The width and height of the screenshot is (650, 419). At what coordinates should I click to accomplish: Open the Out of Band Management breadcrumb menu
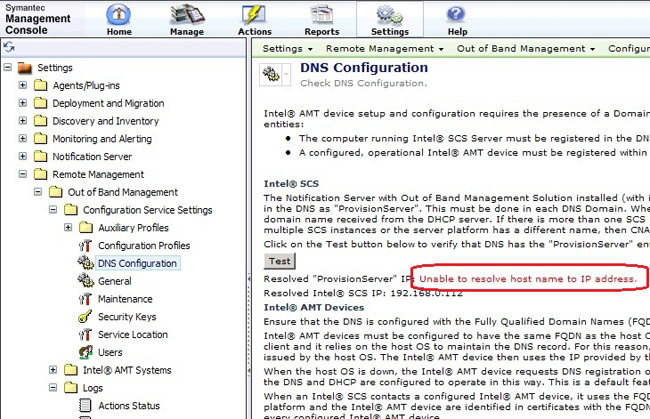526,48
